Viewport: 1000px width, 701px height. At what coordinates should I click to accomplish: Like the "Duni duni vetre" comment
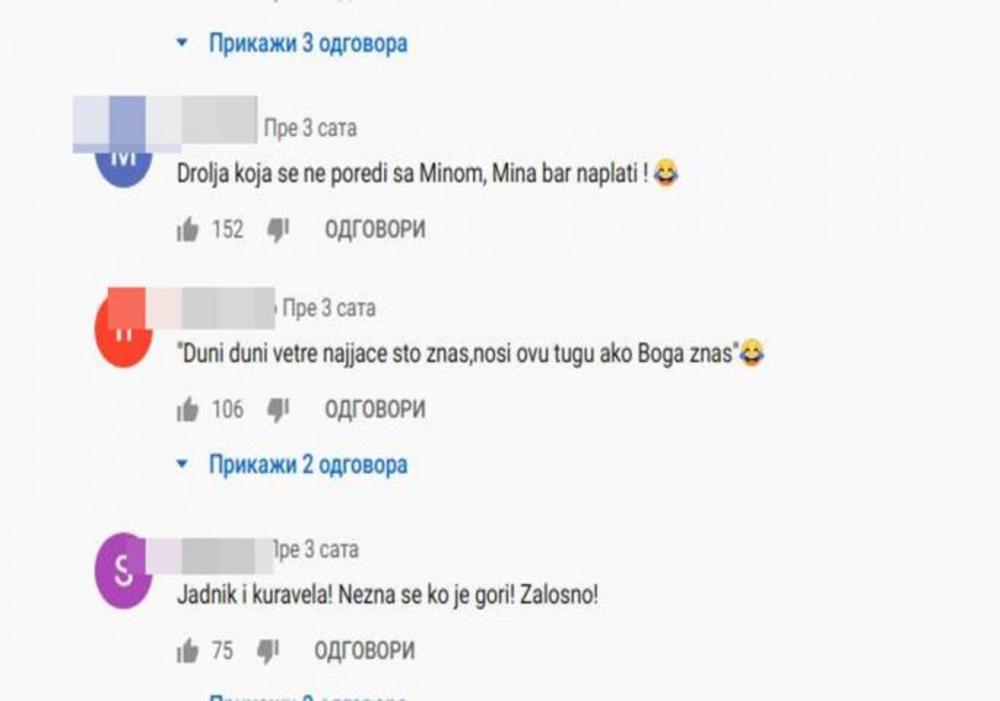click(188, 409)
